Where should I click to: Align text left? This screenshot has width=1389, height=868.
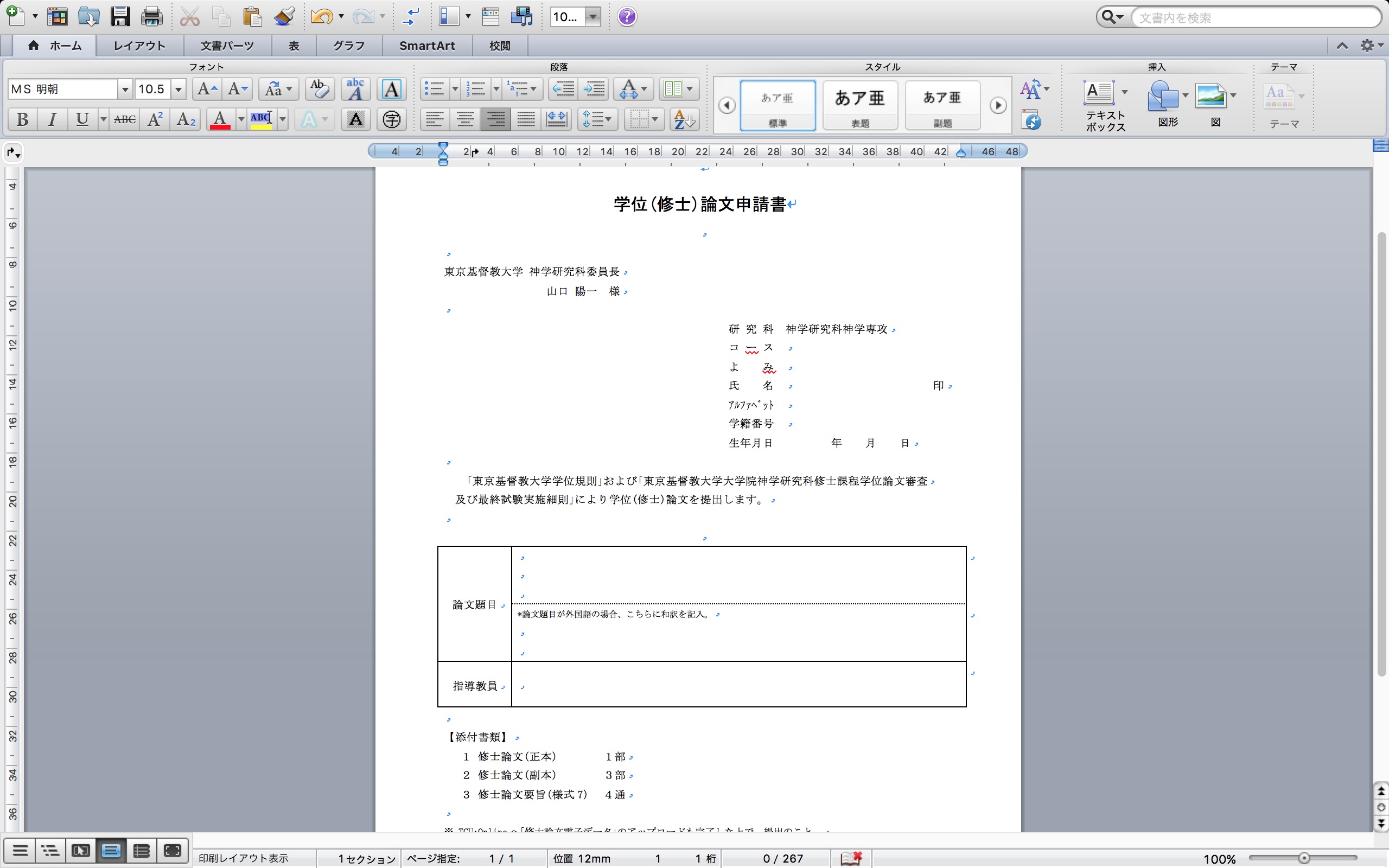tap(435, 119)
